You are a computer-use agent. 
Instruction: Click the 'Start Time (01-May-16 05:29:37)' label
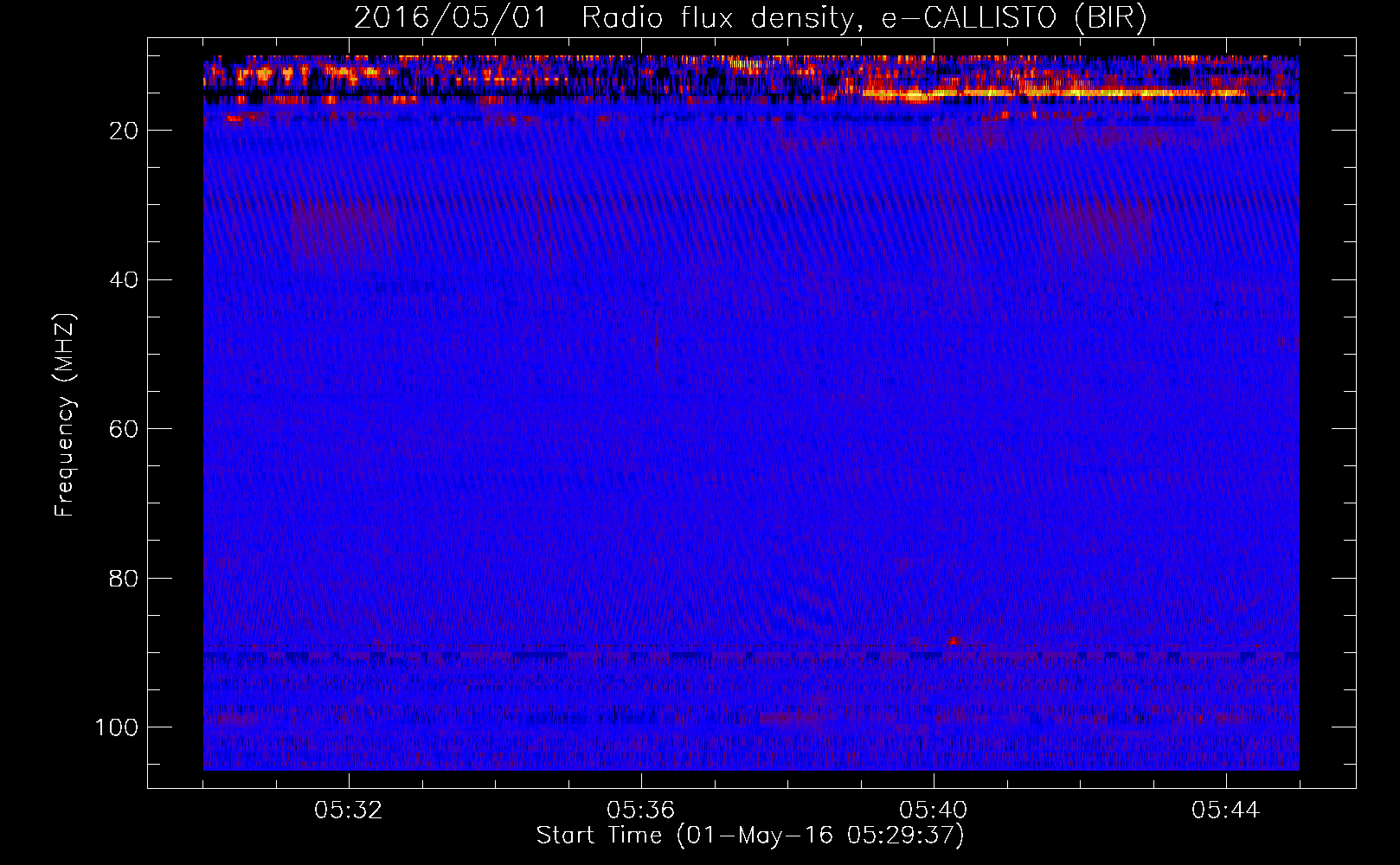click(x=750, y=836)
